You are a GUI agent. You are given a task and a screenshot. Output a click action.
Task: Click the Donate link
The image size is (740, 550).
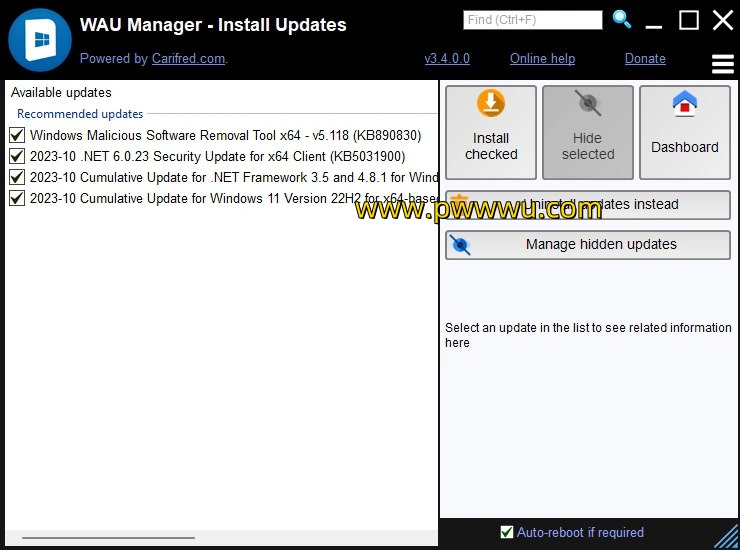point(645,59)
